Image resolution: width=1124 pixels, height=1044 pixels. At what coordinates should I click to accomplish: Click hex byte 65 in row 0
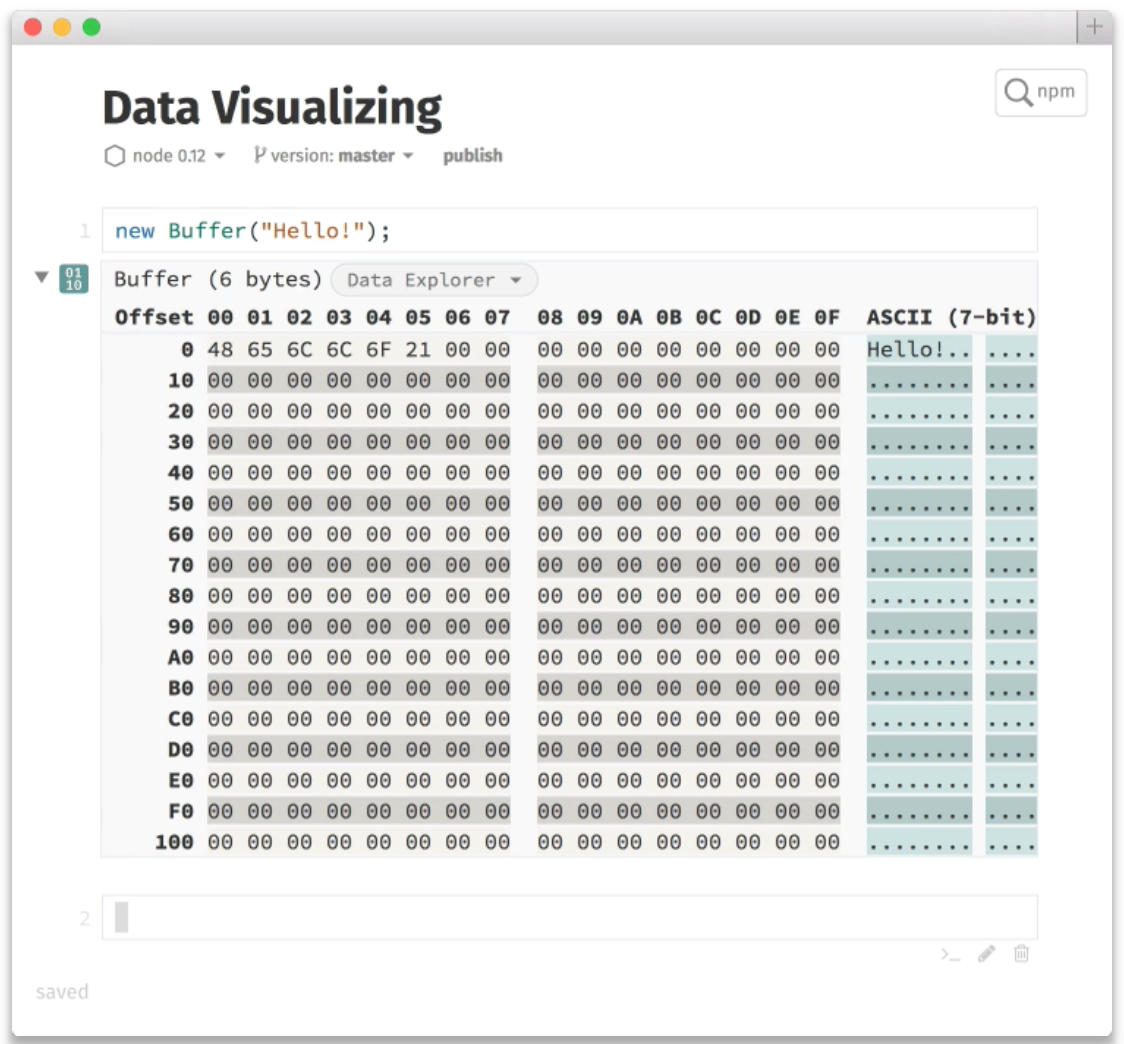tap(259, 349)
